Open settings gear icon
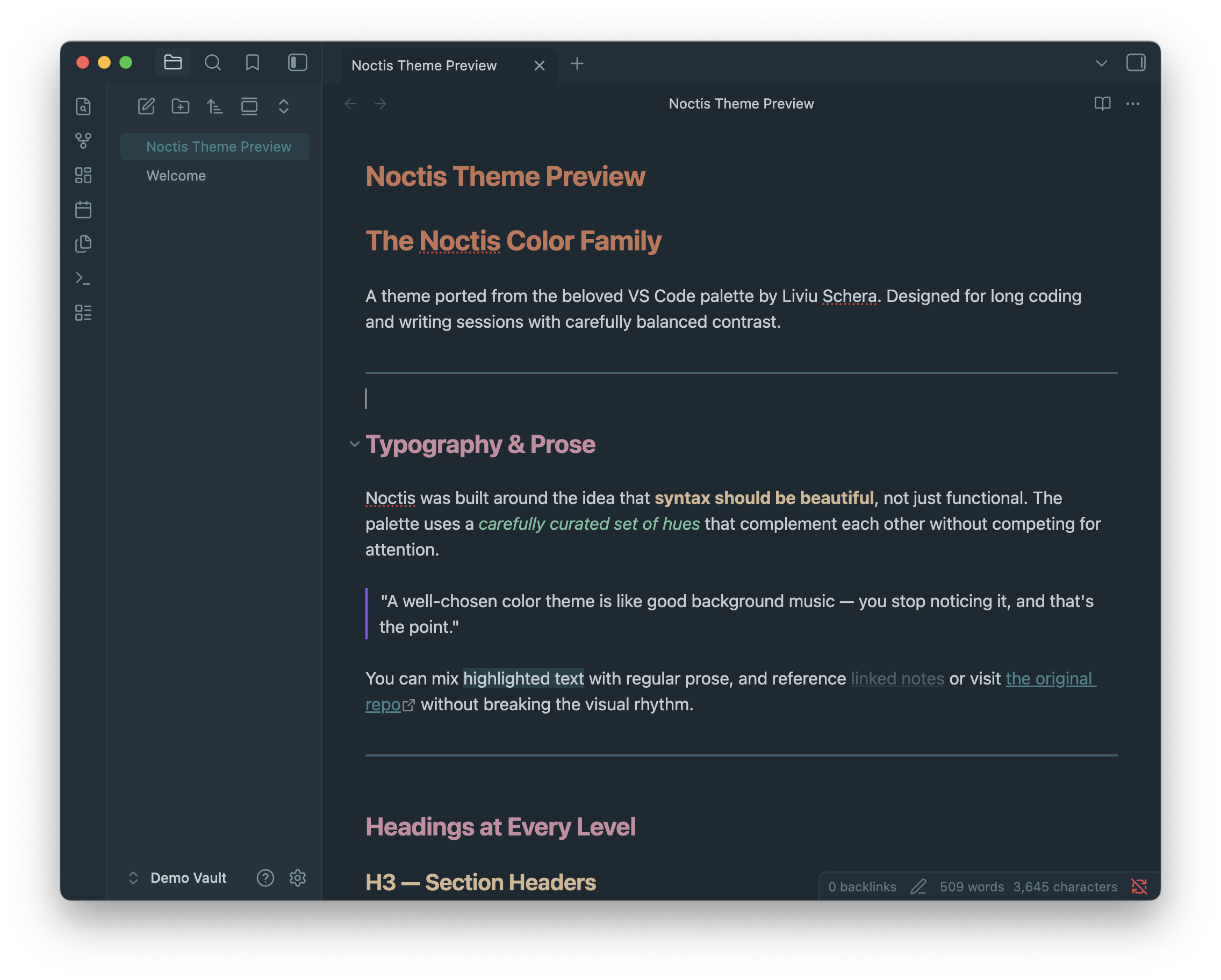Image resolution: width=1221 pixels, height=980 pixels. click(x=297, y=877)
